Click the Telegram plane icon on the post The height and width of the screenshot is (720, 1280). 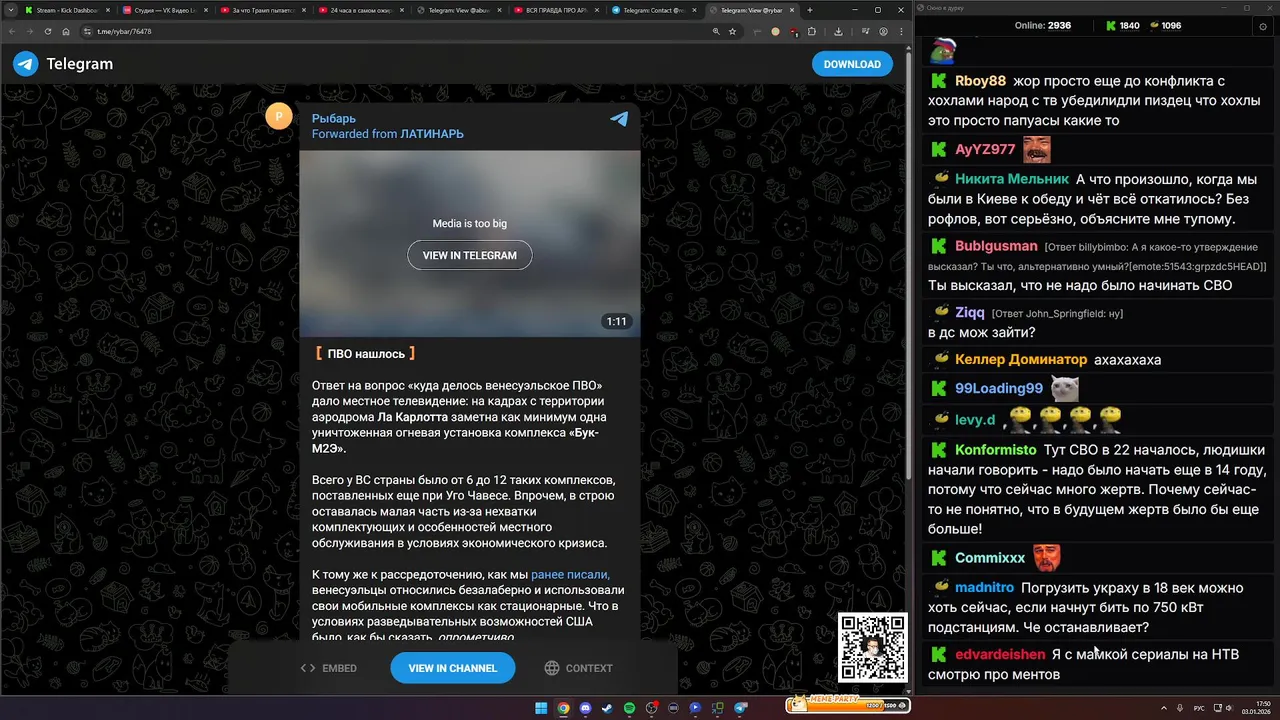pyautogui.click(x=619, y=119)
